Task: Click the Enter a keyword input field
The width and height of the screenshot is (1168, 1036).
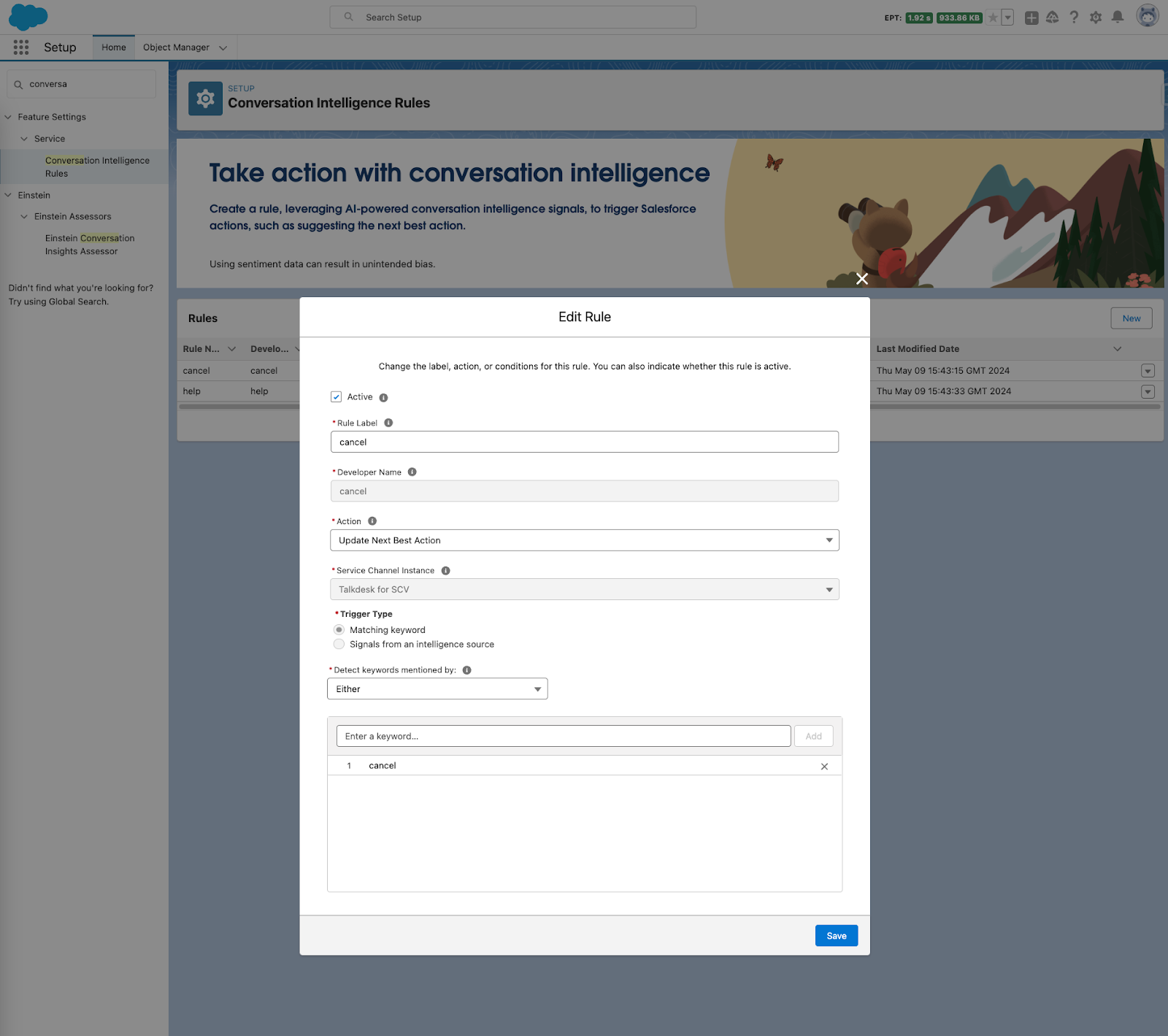Action: 563,736
